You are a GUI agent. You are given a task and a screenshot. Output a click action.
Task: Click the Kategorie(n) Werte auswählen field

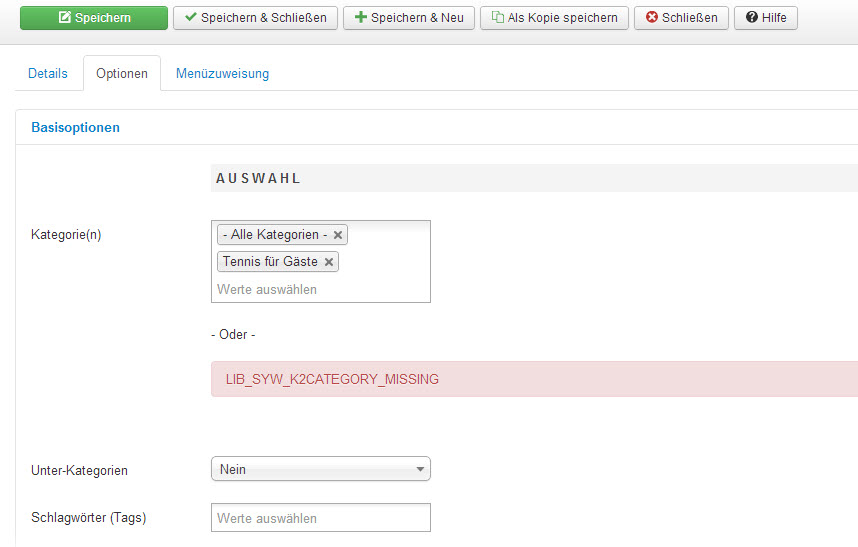[x=320, y=289]
